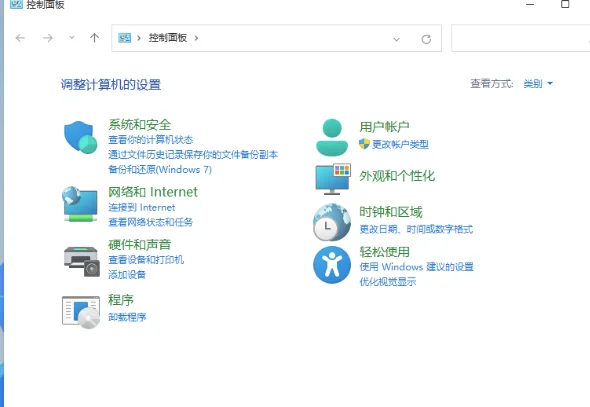Screen dimensions: 590x407
Task: Click 查看设备和打印机 link
Action: pos(146,260)
